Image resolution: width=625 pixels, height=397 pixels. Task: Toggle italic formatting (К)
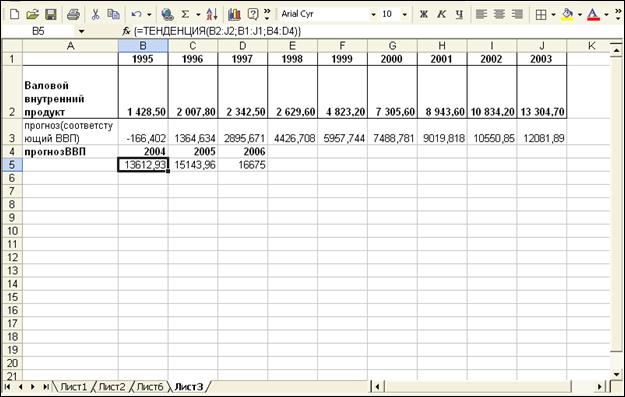(x=441, y=15)
